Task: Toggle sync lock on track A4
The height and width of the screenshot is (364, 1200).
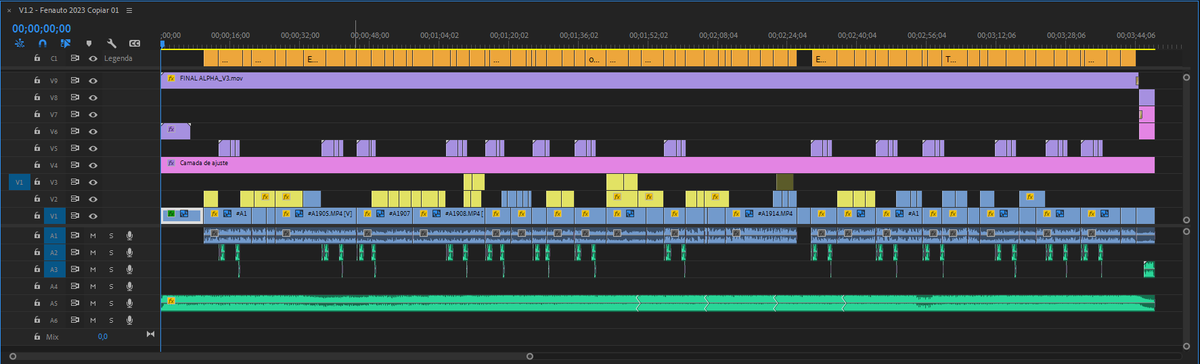Action: coord(75,286)
